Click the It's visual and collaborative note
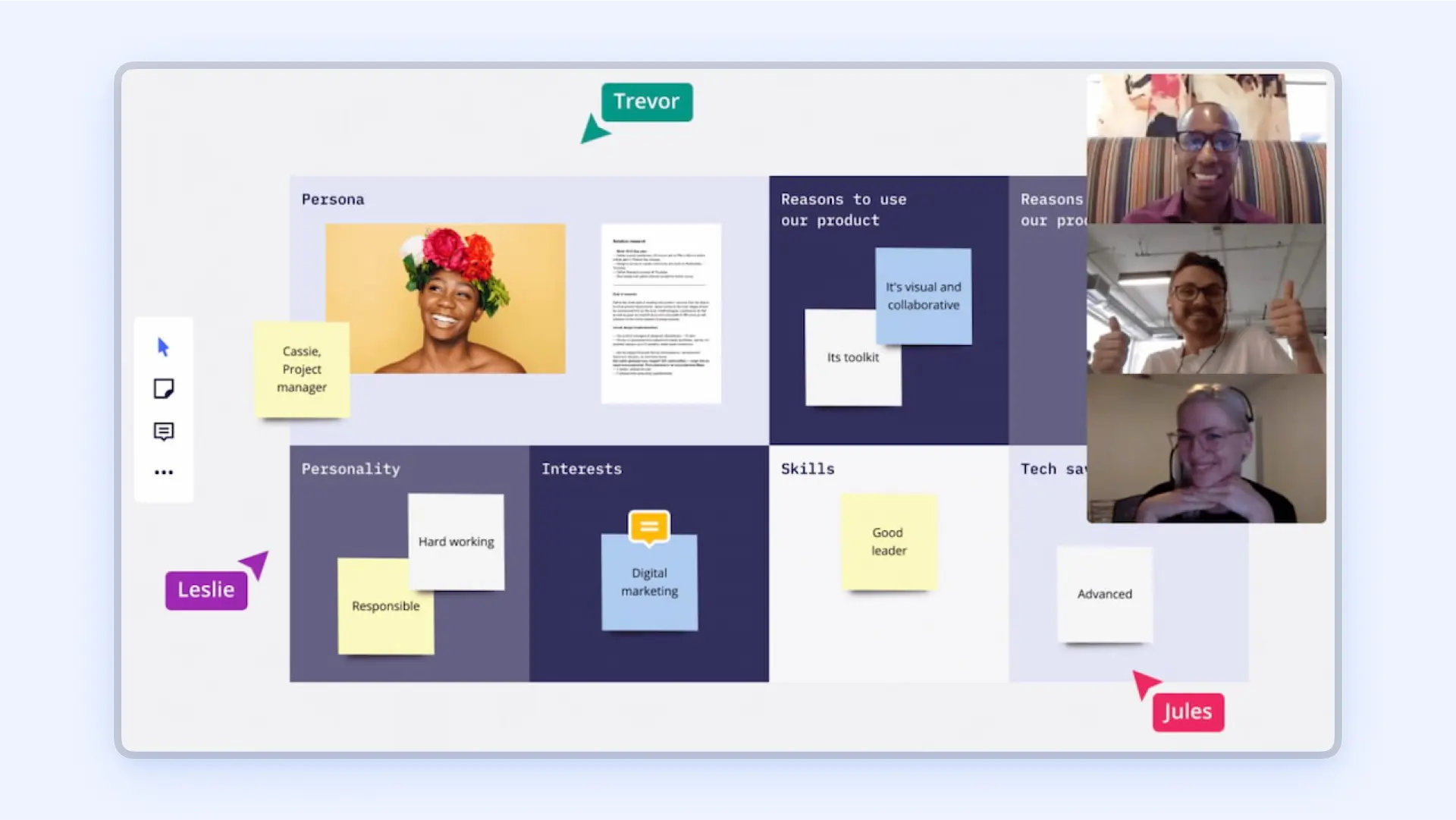Viewport: 1456px width, 820px height. click(x=924, y=295)
